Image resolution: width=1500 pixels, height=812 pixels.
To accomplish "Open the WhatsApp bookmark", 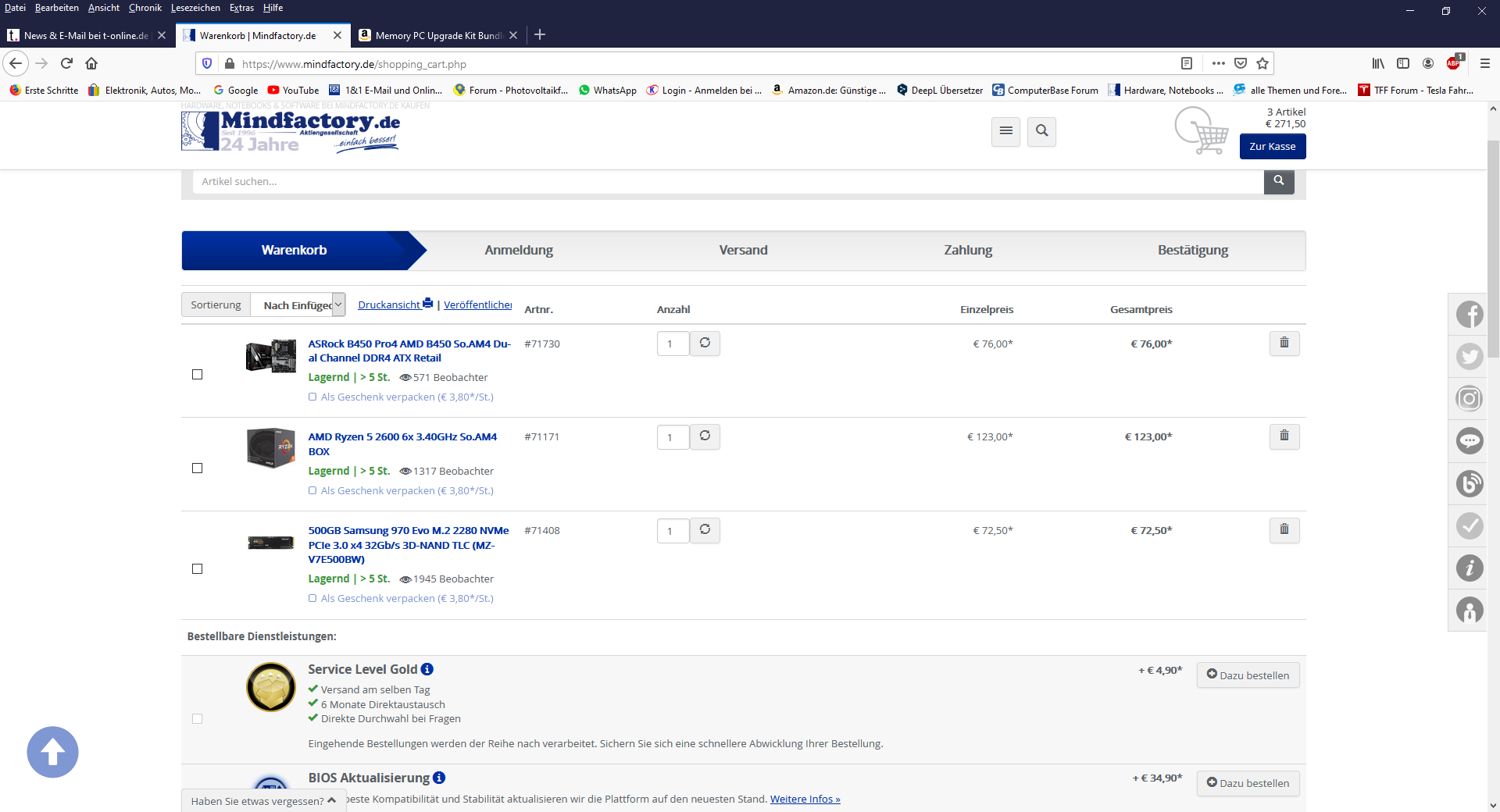I will 608,90.
